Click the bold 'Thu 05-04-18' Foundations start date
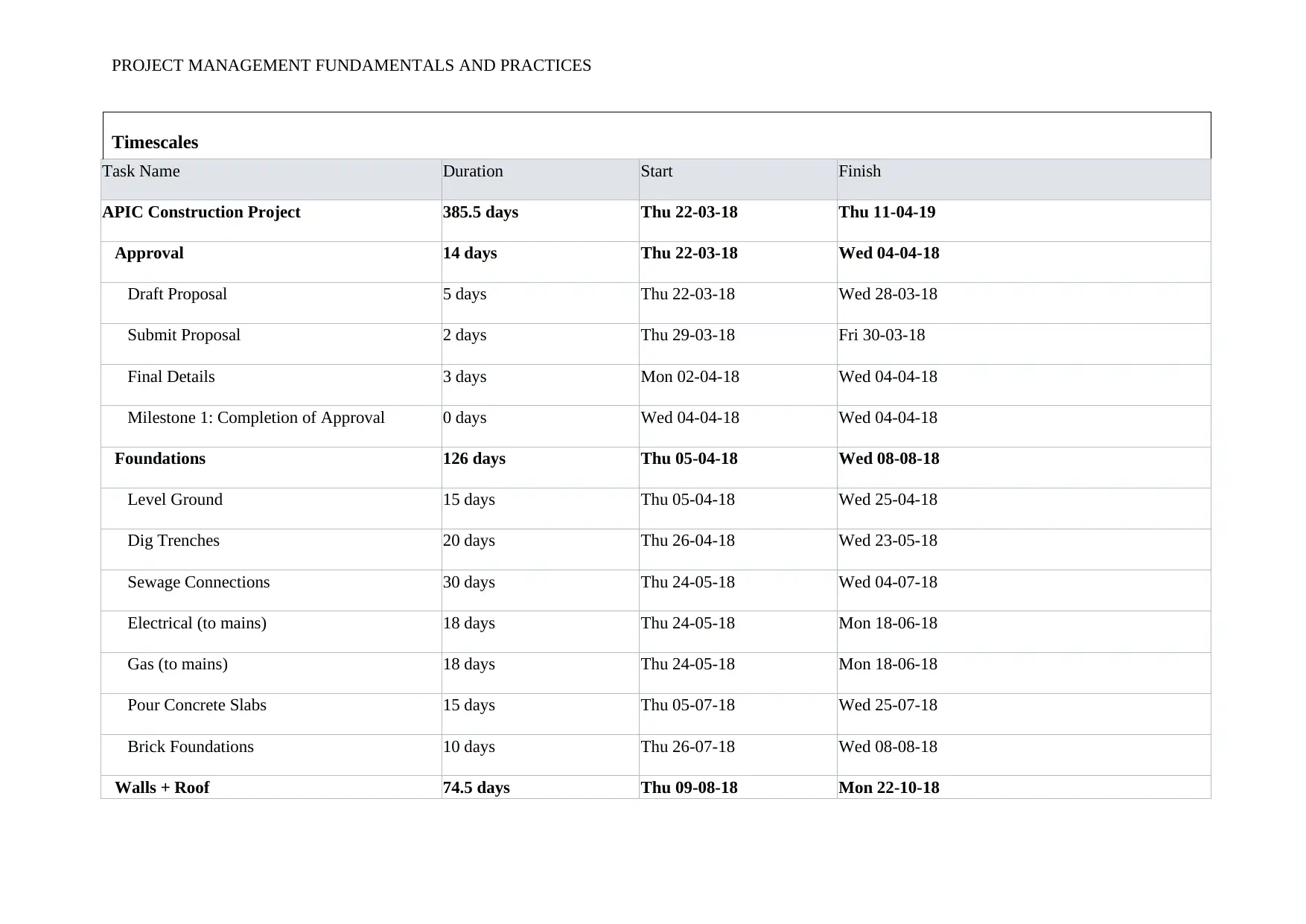 [x=689, y=459]
